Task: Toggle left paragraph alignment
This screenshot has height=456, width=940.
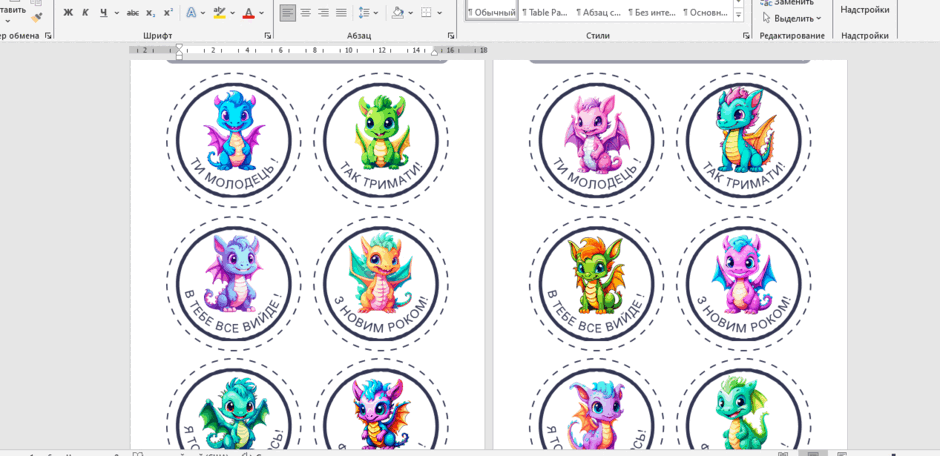Action: (x=288, y=13)
